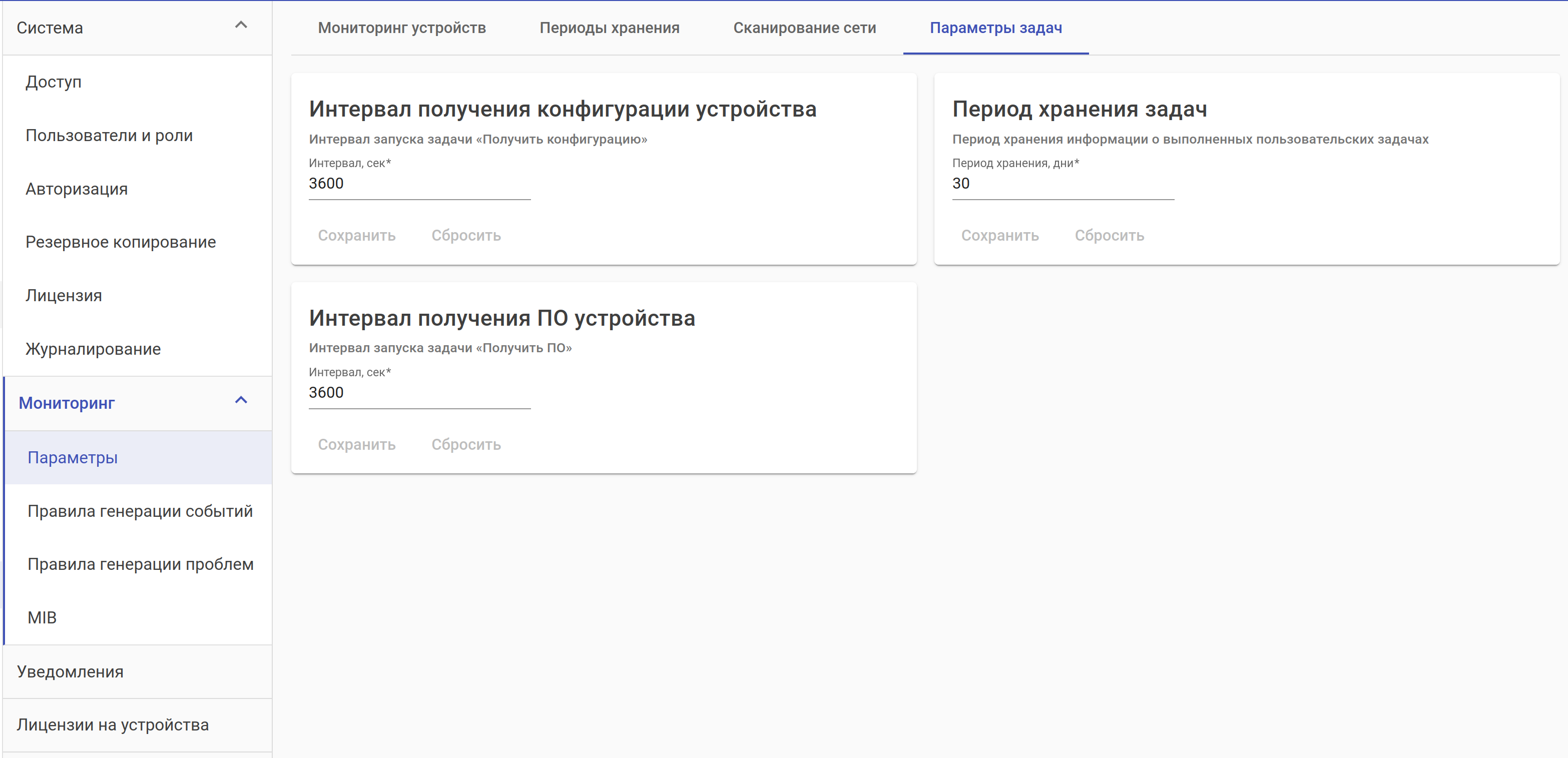Collapse the Система section chevron
1568x758 pixels.
pyautogui.click(x=241, y=25)
